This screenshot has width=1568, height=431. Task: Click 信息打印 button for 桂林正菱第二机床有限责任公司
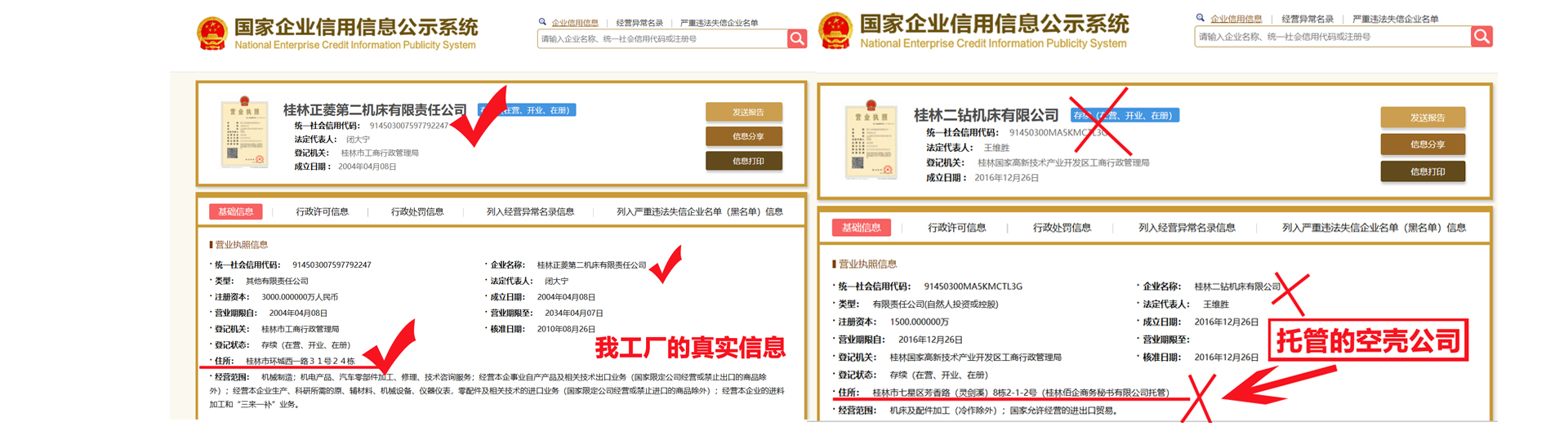(744, 161)
